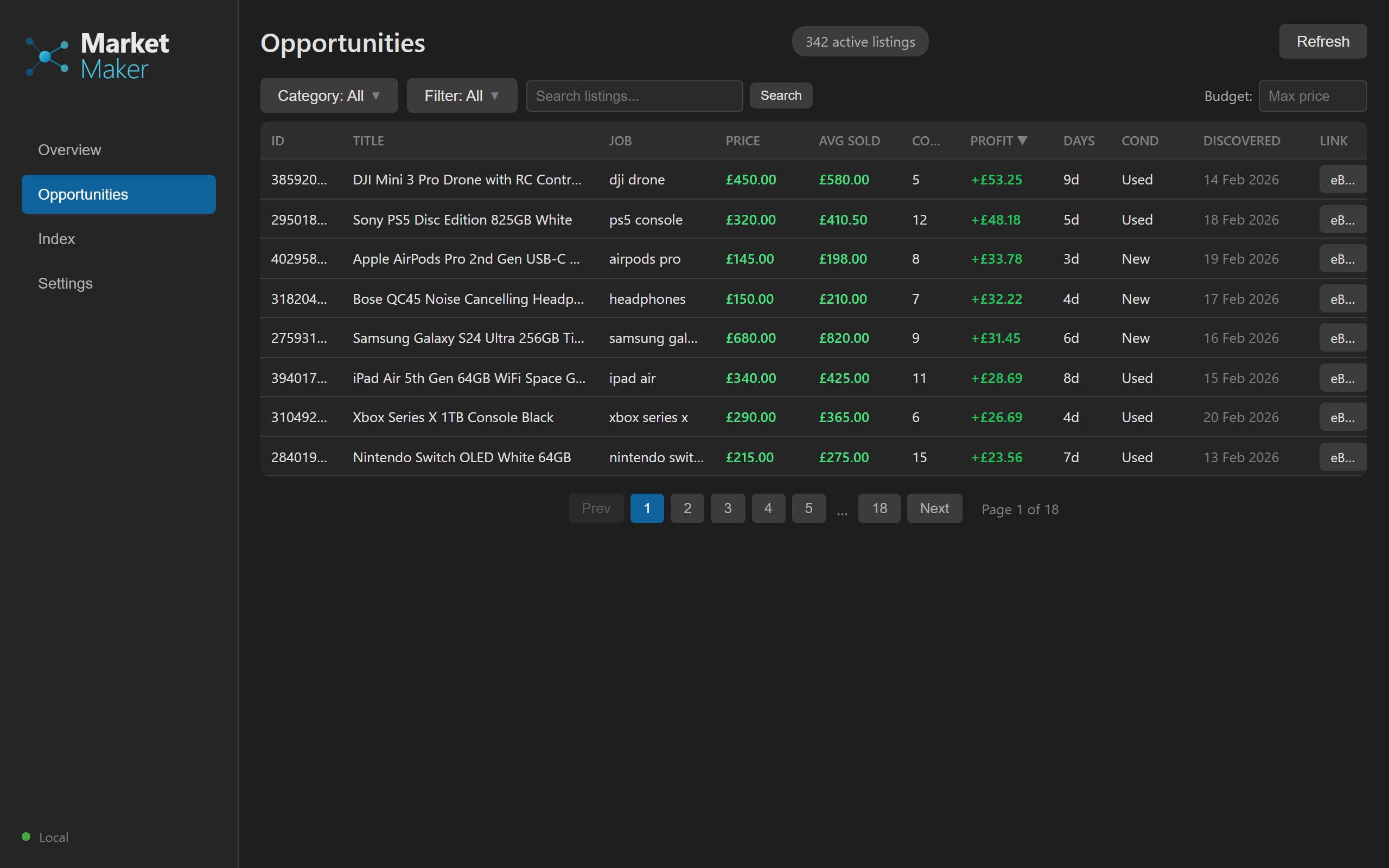Open the eBay link for the Nintendo Switch listing
This screenshot has height=868, width=1389.
point(1342,457)
